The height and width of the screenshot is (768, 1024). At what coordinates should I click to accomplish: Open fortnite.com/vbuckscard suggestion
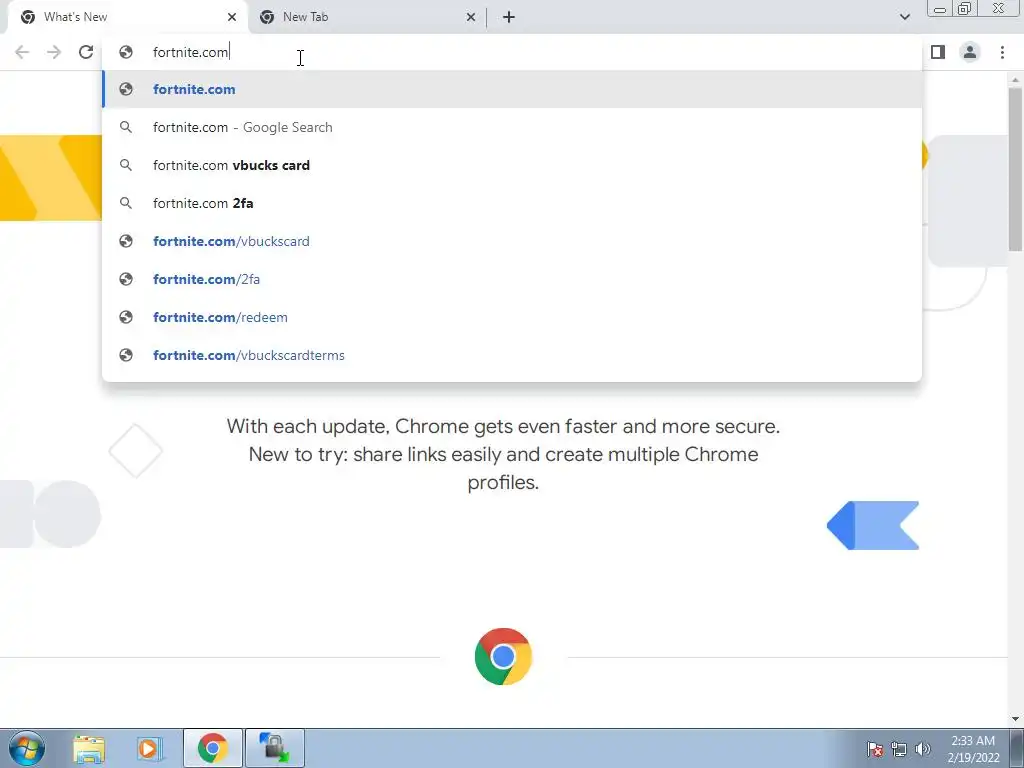click(512, 241)
